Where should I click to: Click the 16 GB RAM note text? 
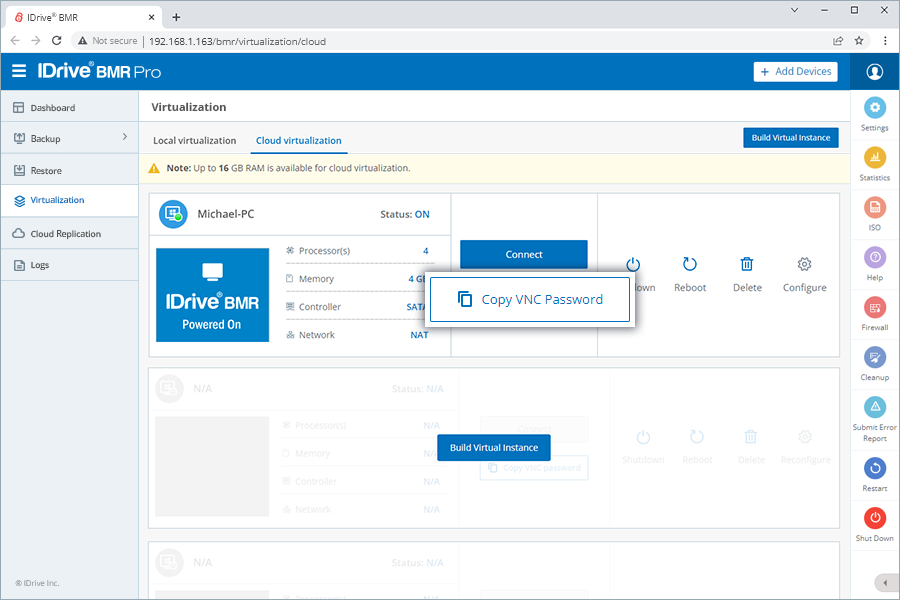[x=288, y=168]
